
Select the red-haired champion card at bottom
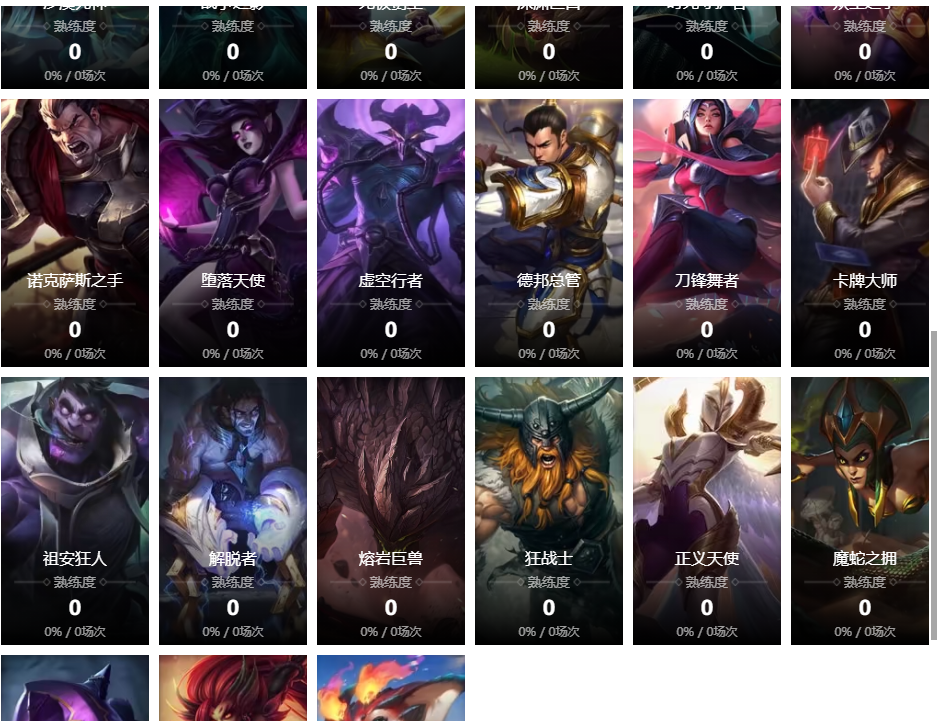pyautogui.click(x=232, y=688)
